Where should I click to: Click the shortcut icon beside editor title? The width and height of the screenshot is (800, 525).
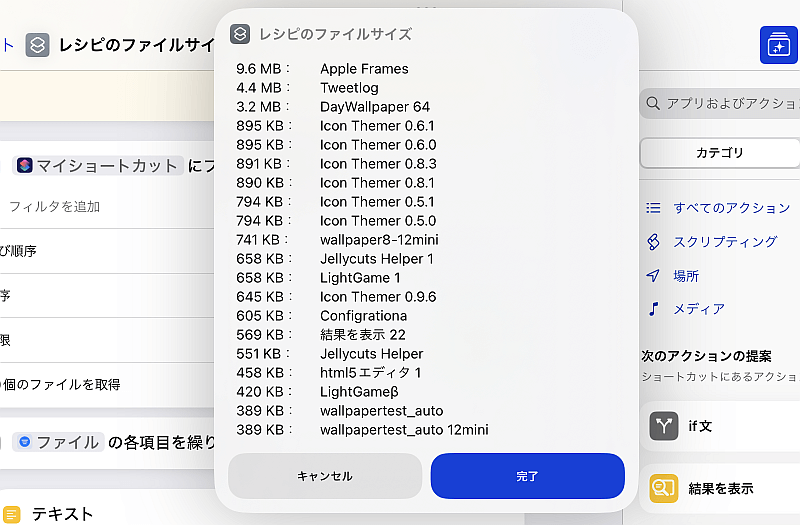pyautogui.click(x=37, y=45)
